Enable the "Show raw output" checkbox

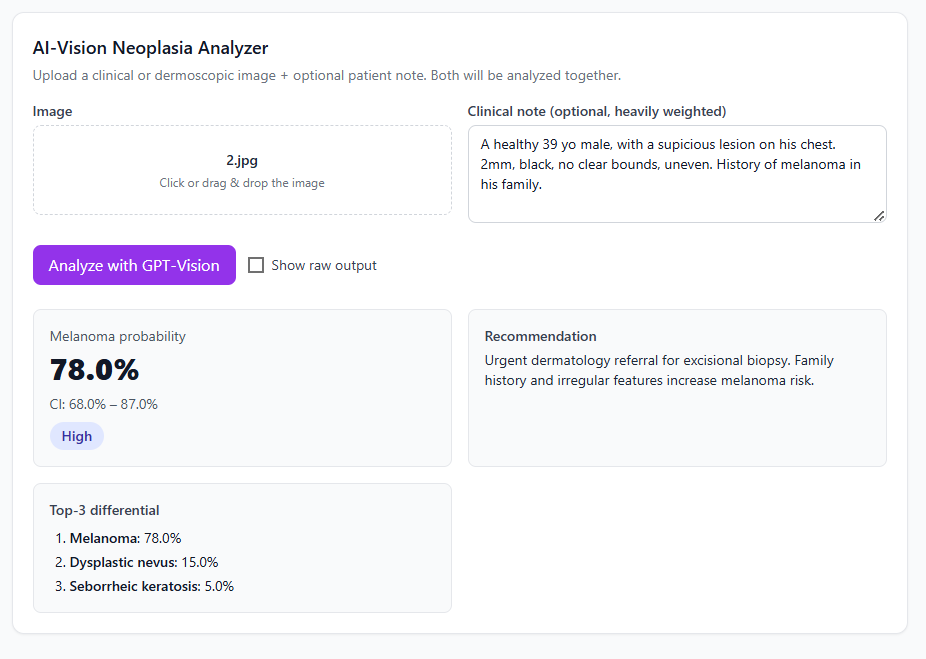coord(256,264)
